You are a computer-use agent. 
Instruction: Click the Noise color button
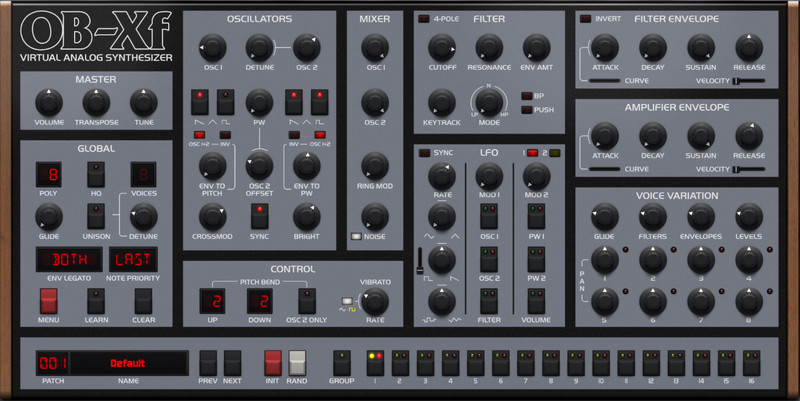tap(356, 236)
